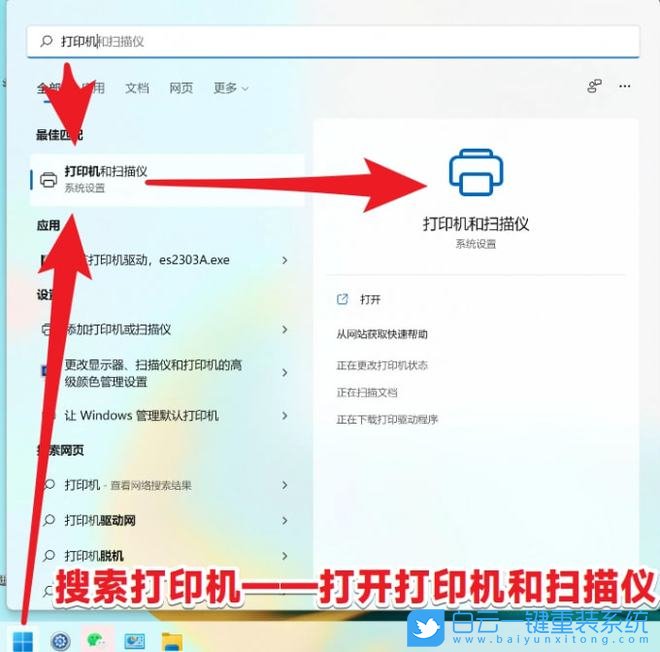Click the Windows Start button on taskbar
The height and width of the screenshot is (652, 660).
click(23, 641)
